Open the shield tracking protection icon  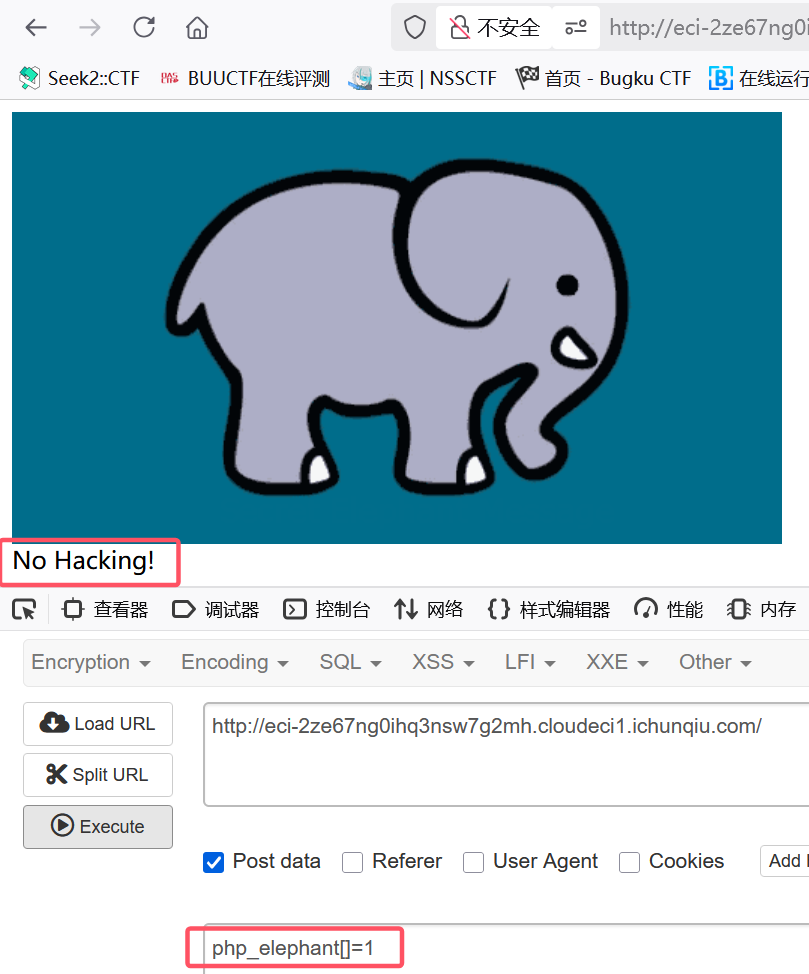(x=415, y=27)
